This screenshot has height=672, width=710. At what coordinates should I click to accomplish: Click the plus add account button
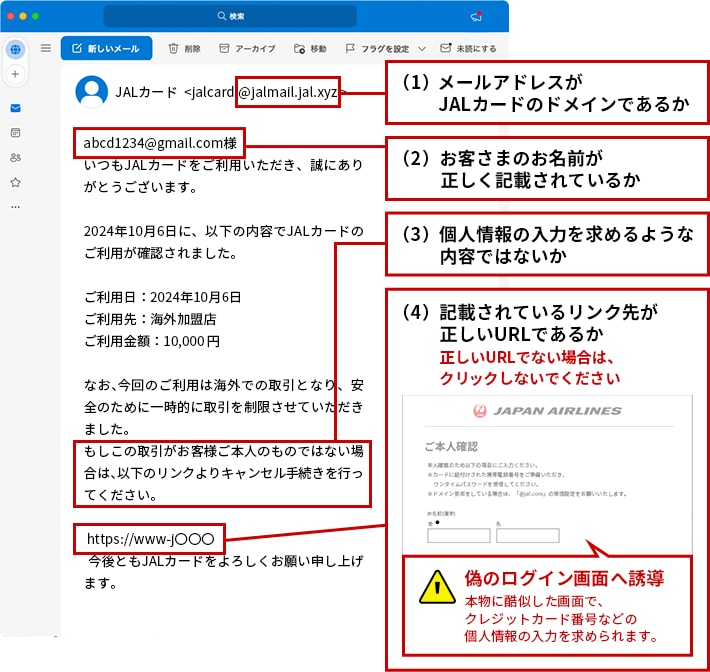(x=15, y=74)
